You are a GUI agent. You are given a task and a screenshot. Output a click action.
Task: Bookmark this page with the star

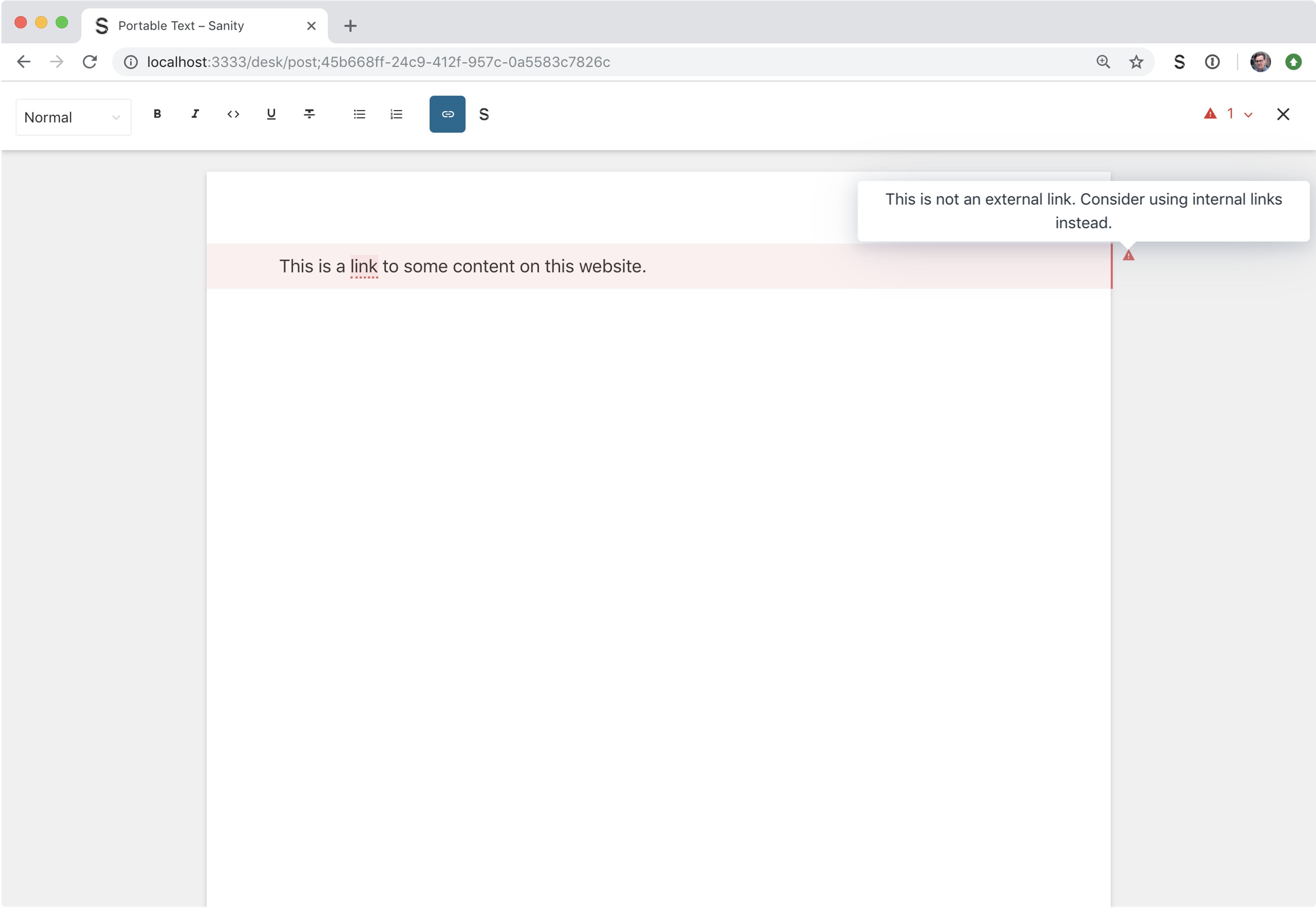point(1136,61)
